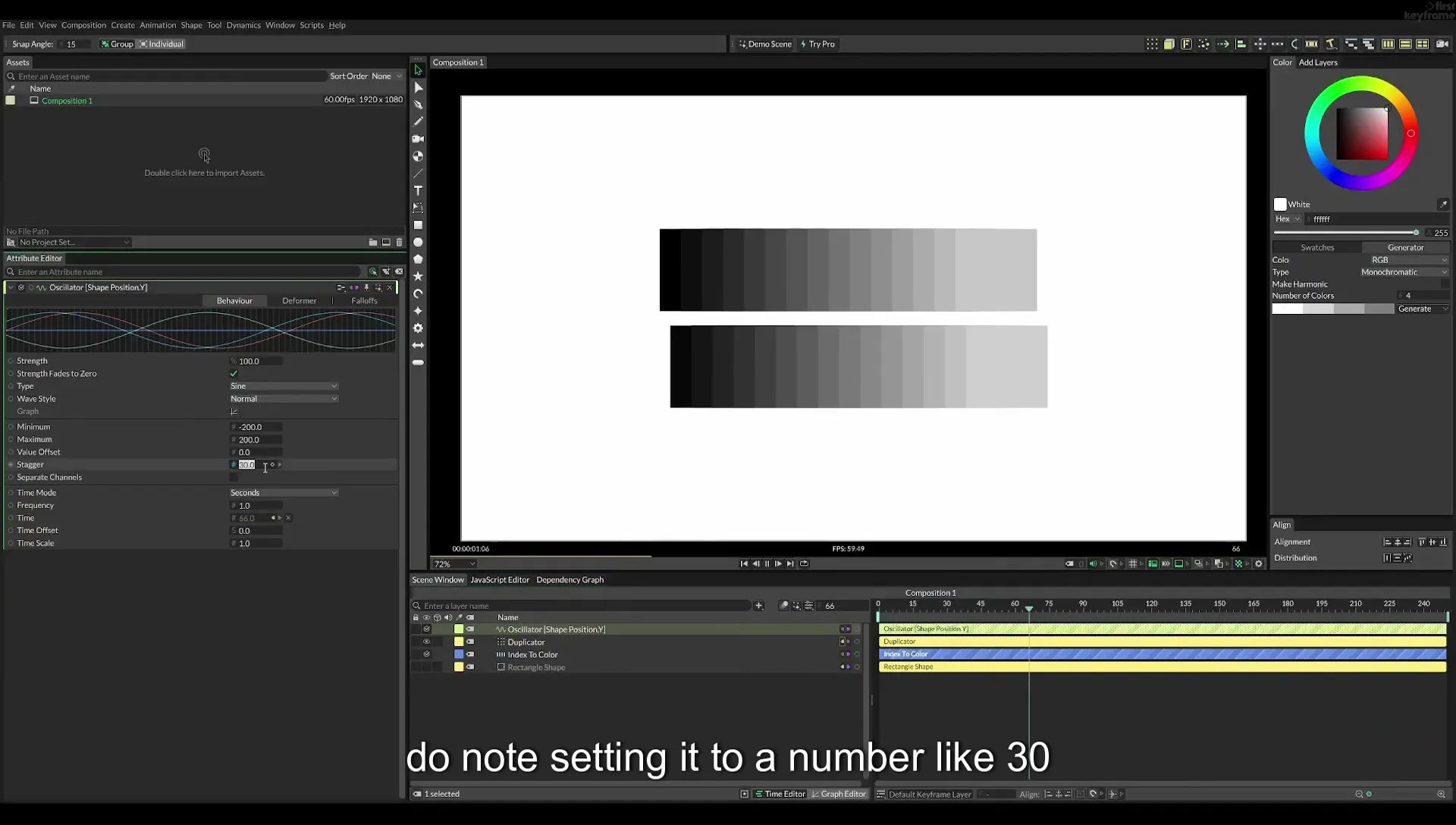Pick the Polygon shape tool
The height and width of the screenshot is (825, 1456).
(x=418, y=259)
